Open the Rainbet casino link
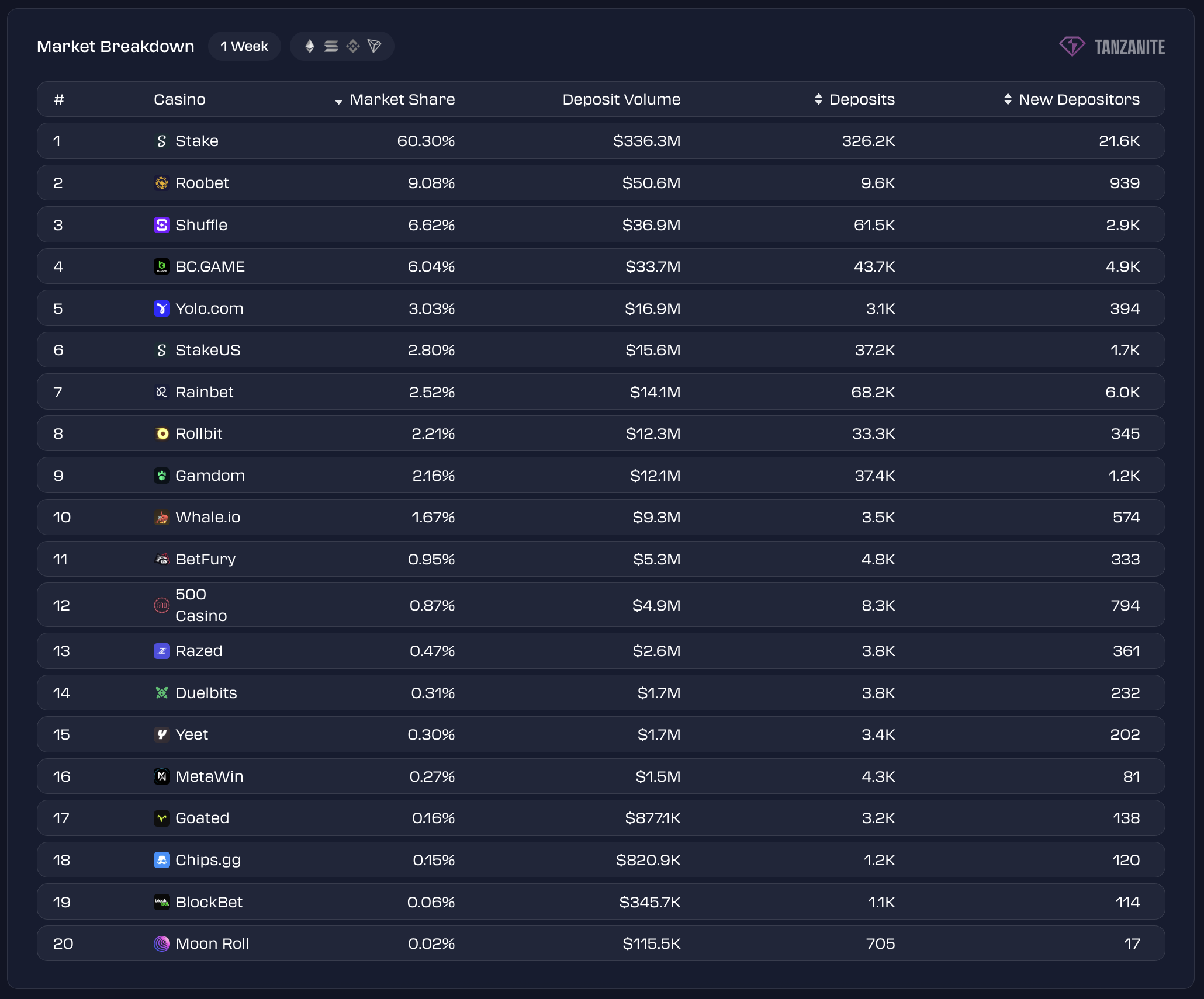This screenshot has width=1204, height=999. [x=204, y=392]
